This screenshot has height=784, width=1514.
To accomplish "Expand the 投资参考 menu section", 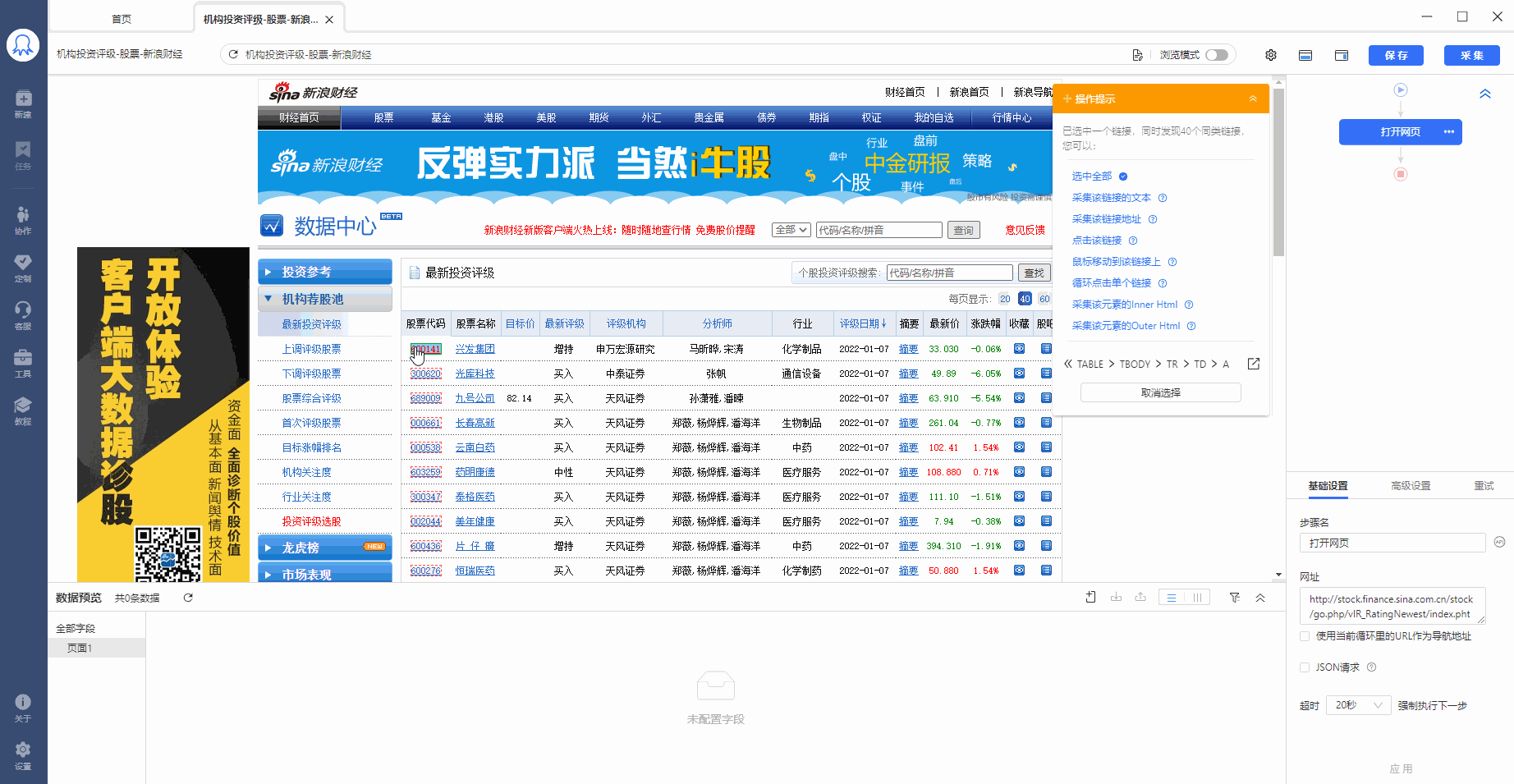I will click(325, 272).
